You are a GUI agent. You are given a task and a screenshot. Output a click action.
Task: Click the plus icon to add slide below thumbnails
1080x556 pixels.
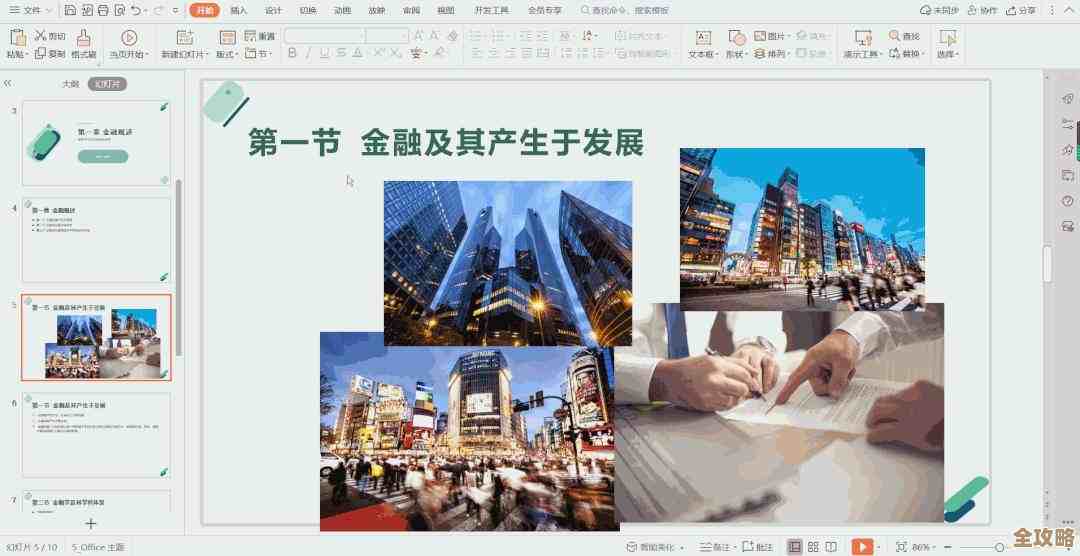[x=90, y=524]
